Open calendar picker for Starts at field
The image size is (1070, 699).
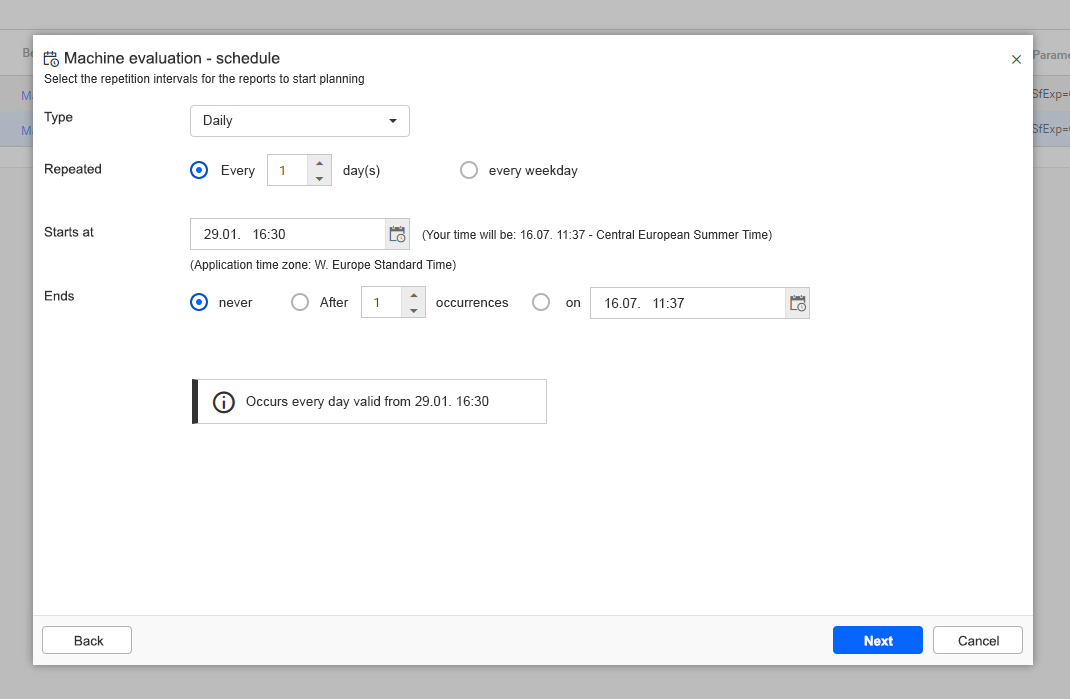pyautogui.click(x=397, y=235)
